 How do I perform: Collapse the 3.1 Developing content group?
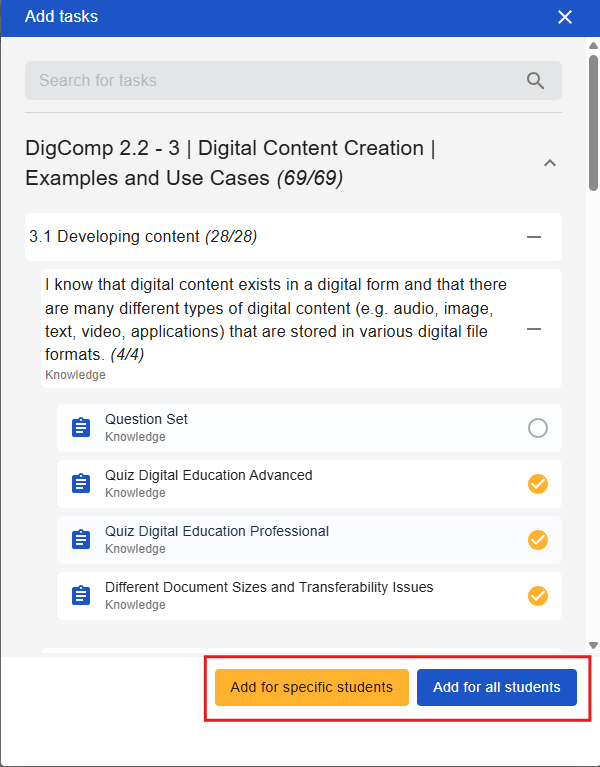pos(534,237)
